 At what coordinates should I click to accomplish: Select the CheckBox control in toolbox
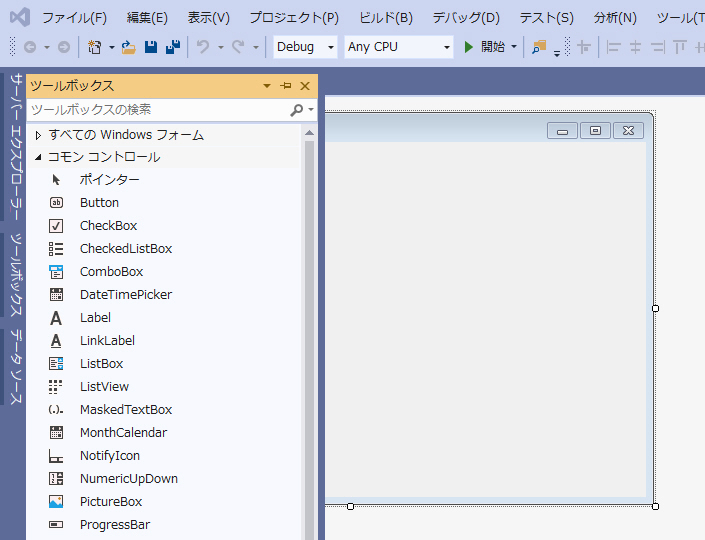point(108,226)
